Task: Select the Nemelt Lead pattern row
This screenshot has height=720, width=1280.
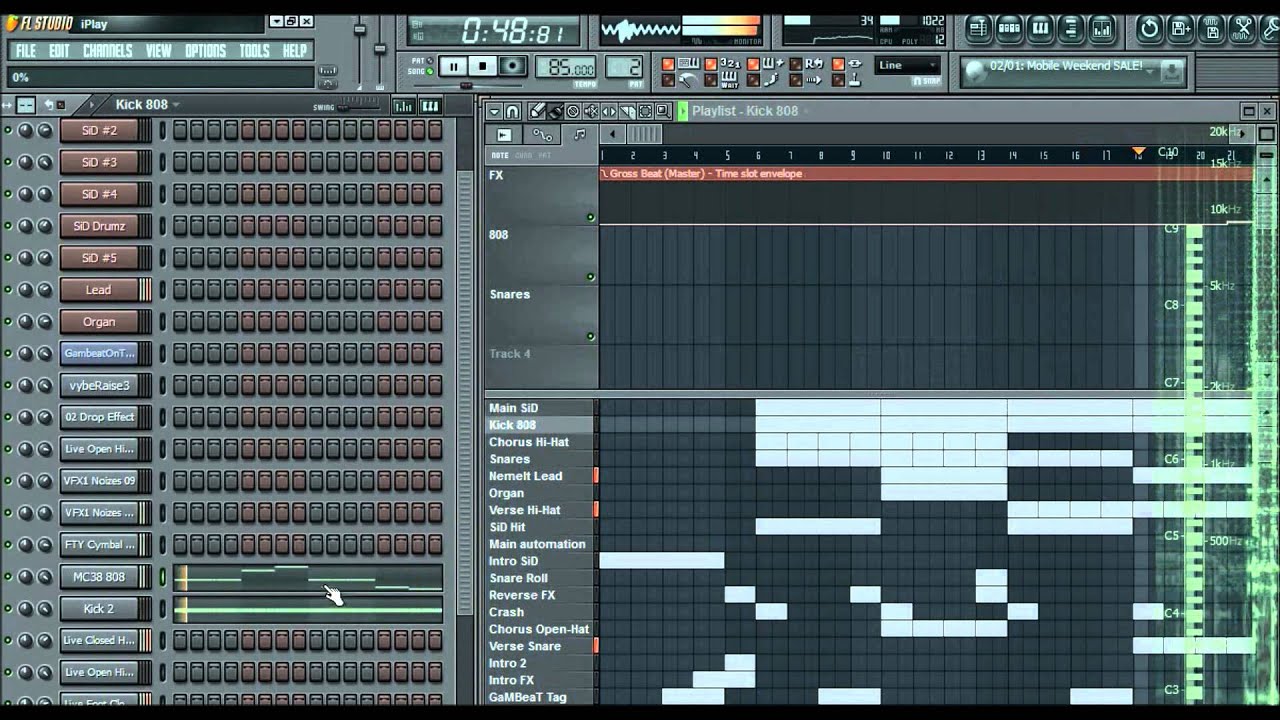Action: 539,476
